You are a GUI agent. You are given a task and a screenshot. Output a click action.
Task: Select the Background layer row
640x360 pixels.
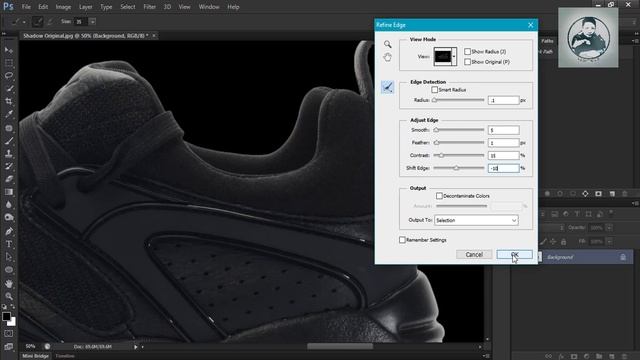[x=585, y=257]
